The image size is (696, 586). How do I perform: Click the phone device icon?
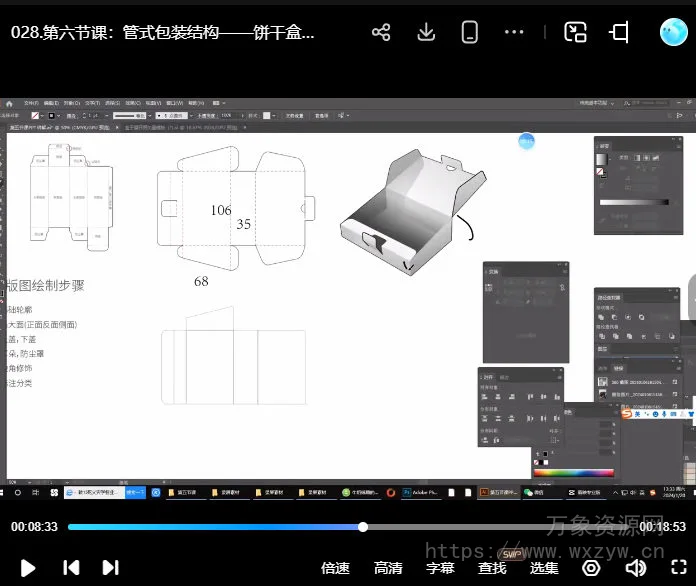[x=469, y=32]
